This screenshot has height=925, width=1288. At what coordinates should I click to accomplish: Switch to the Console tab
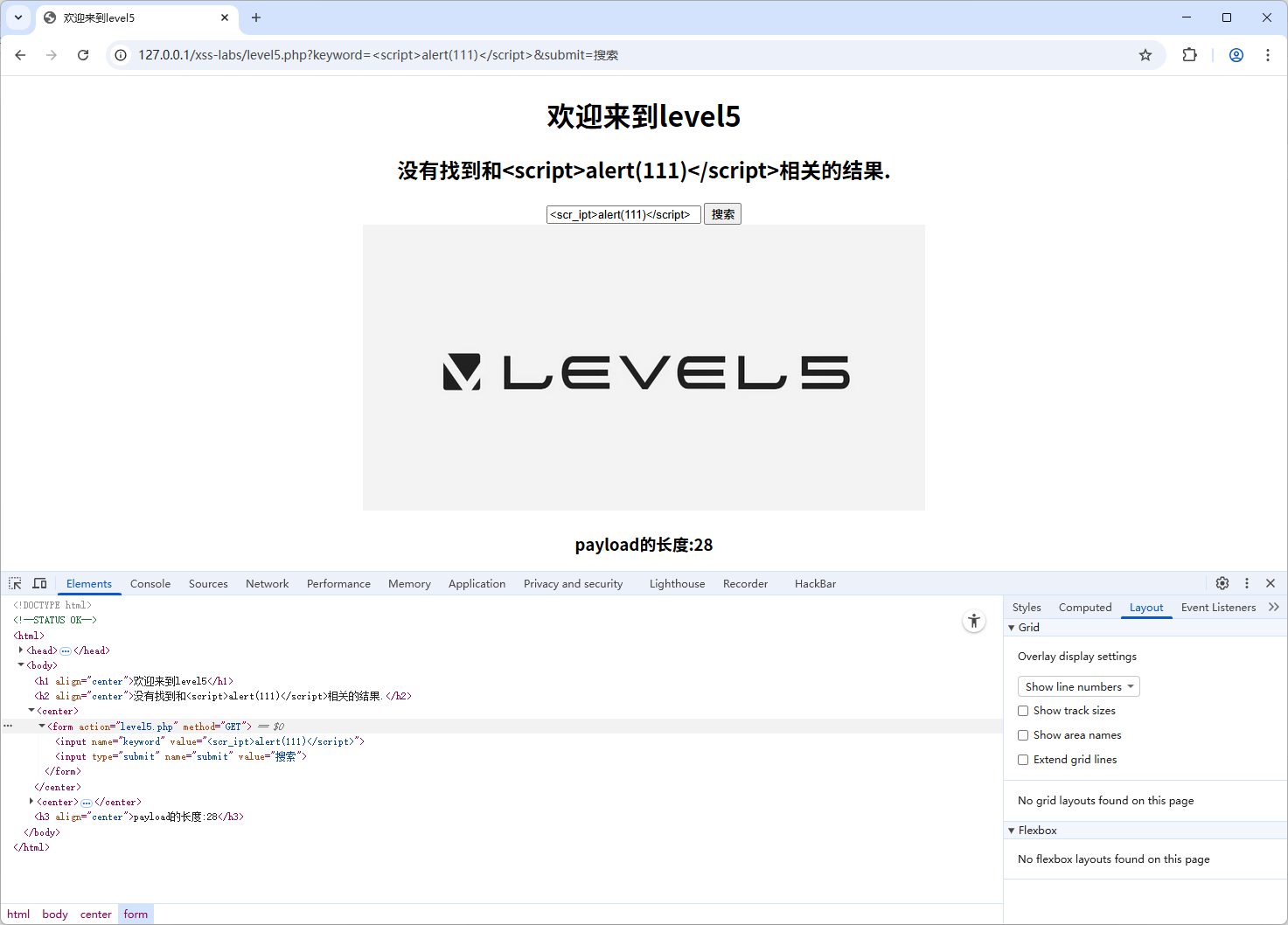coord(150,584)
